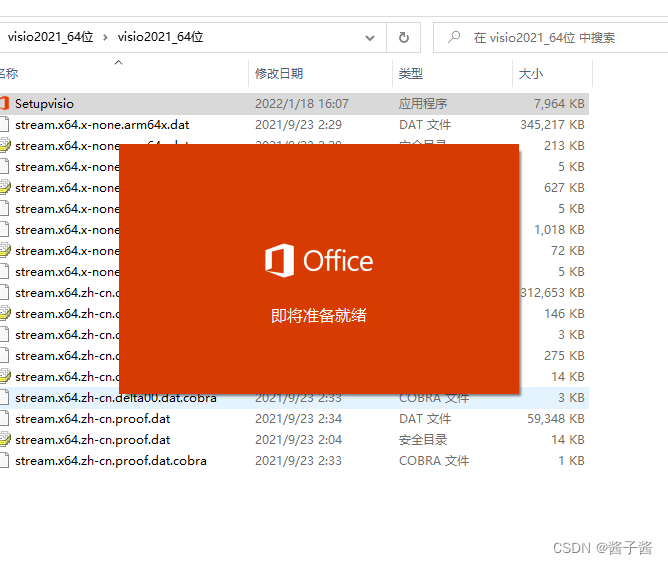The height and width of the screenshot is (564, 668).
Task: Click file icon of stream.x64.x-none.arm64x.dat
Action: [x=4, y=124]
